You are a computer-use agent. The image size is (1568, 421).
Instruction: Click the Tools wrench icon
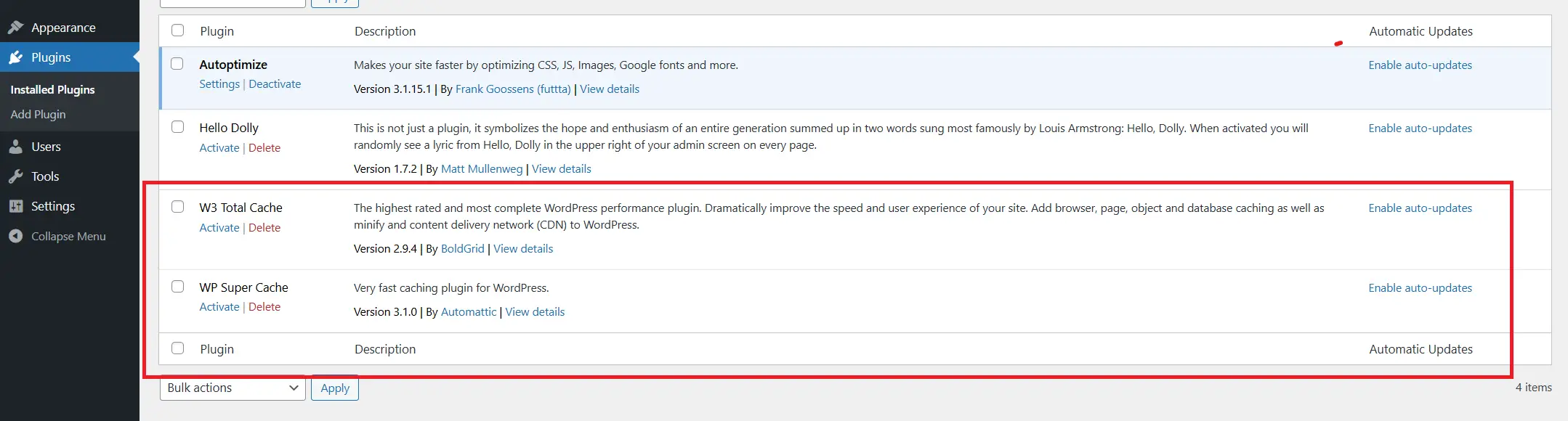tap(15, 176)
